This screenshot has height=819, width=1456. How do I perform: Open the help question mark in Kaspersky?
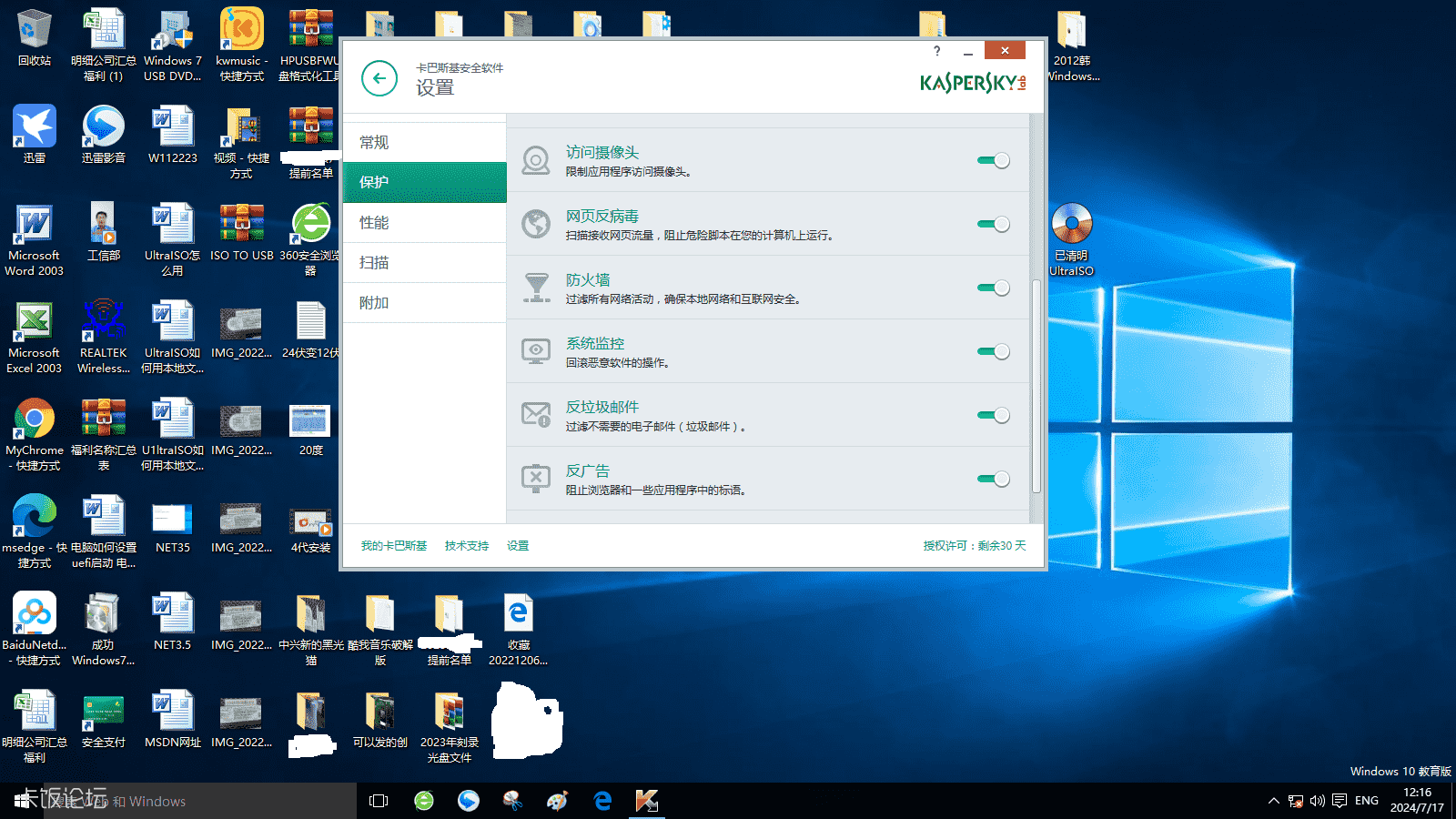click(936, 51)
